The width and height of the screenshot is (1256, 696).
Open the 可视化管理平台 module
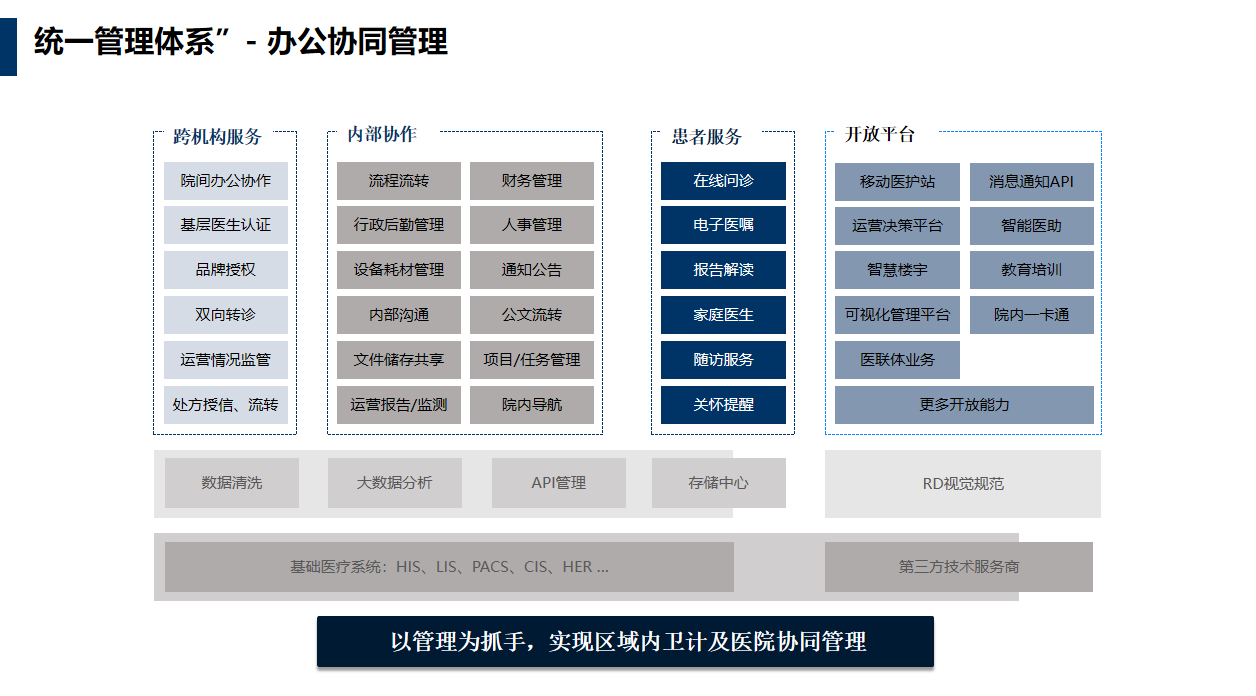[x=898, y=315]
